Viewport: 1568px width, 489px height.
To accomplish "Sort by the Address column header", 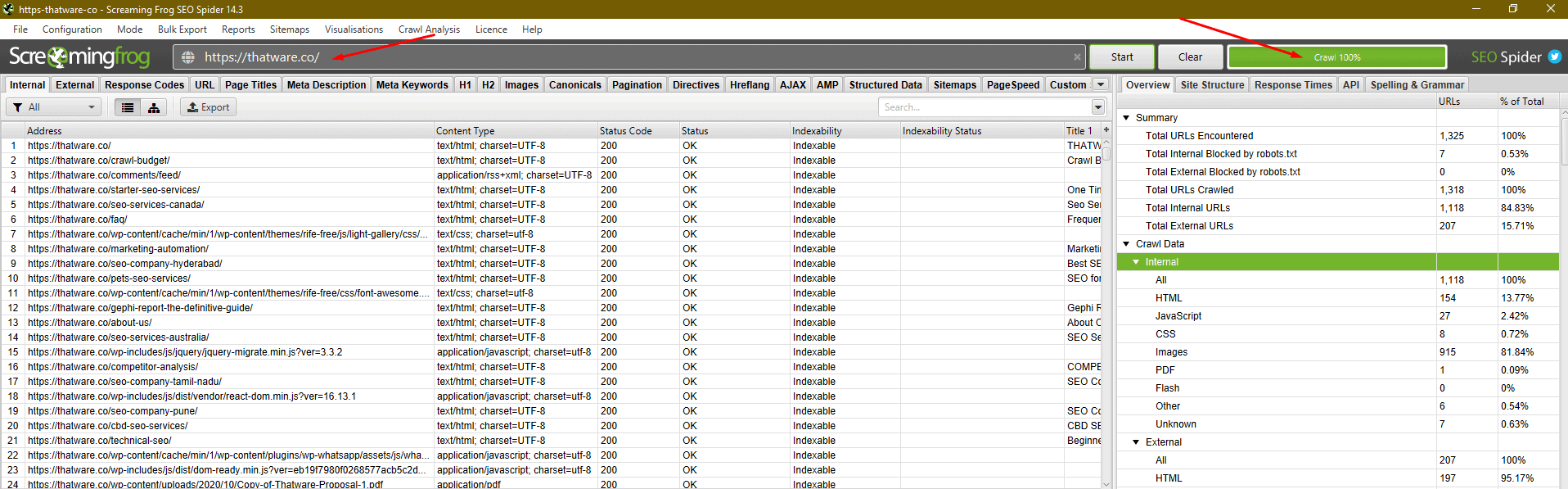I will tap(229, 131).
